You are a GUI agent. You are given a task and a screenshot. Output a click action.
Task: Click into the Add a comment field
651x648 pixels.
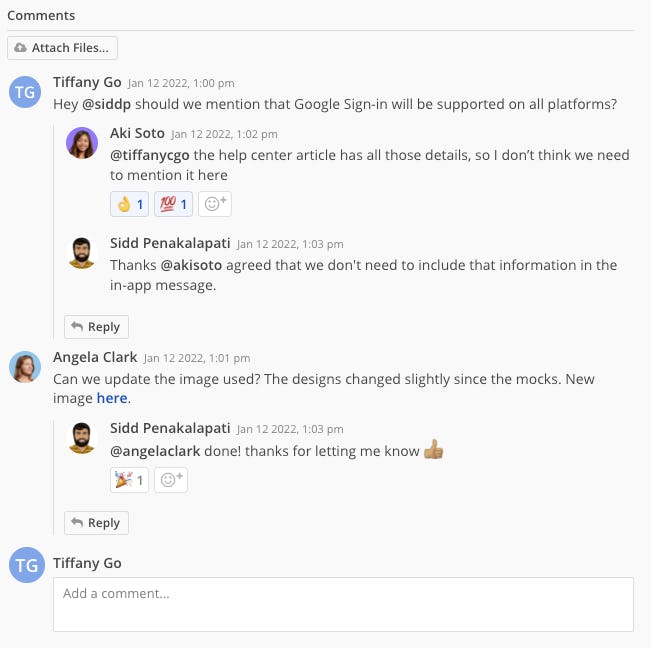pos(343,604)
